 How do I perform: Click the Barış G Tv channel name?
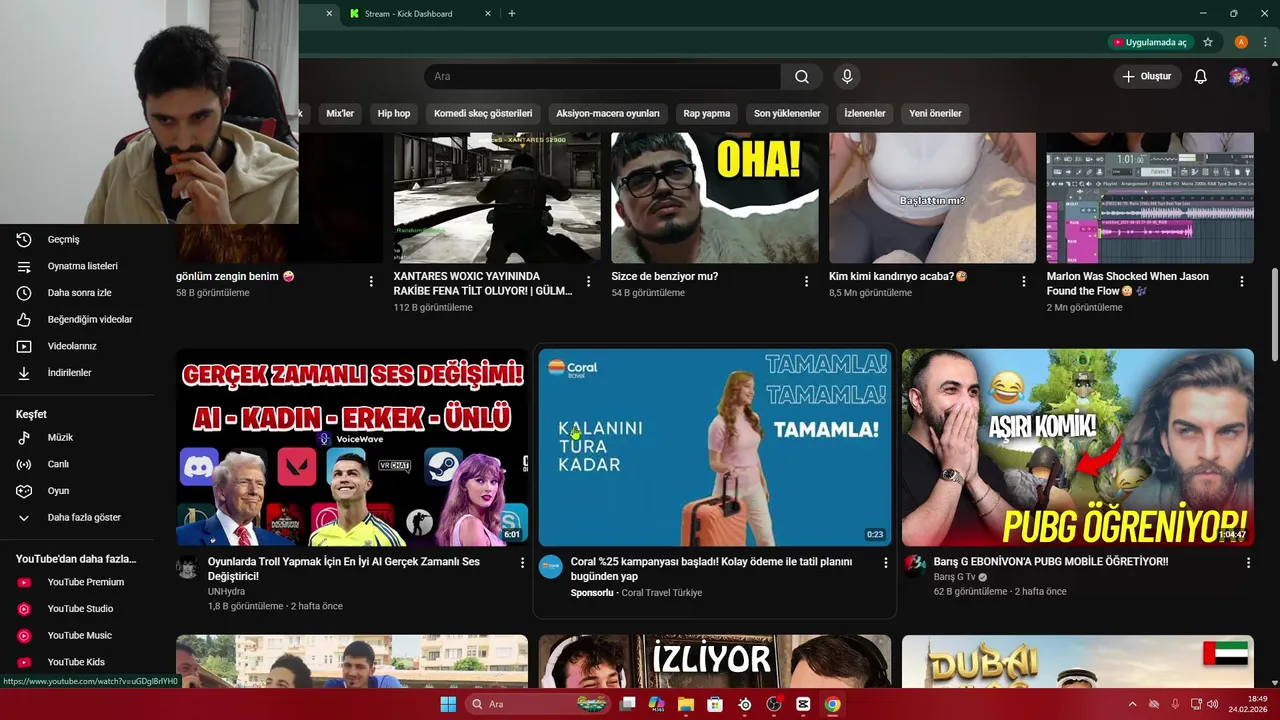(954, 578)
